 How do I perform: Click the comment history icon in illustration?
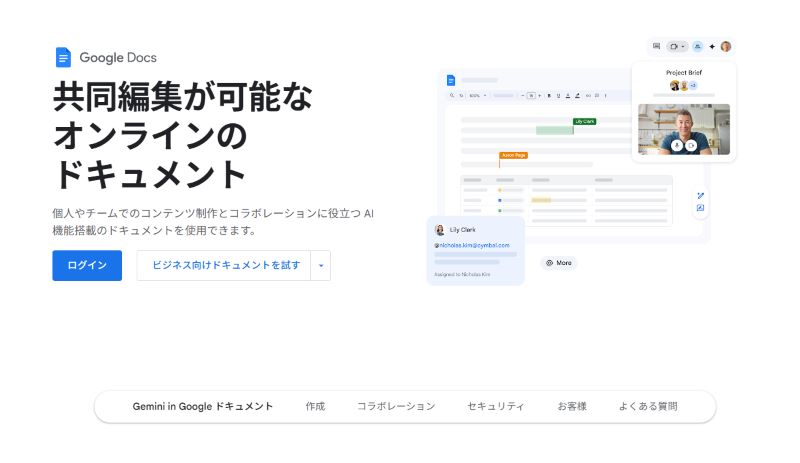pyautogui.click(x=657, y=46)
